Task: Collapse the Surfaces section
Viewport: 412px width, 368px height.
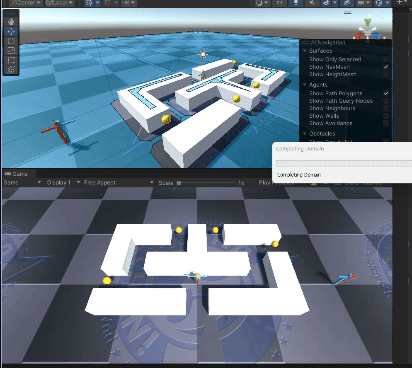Action: click(x=305, y=51)
